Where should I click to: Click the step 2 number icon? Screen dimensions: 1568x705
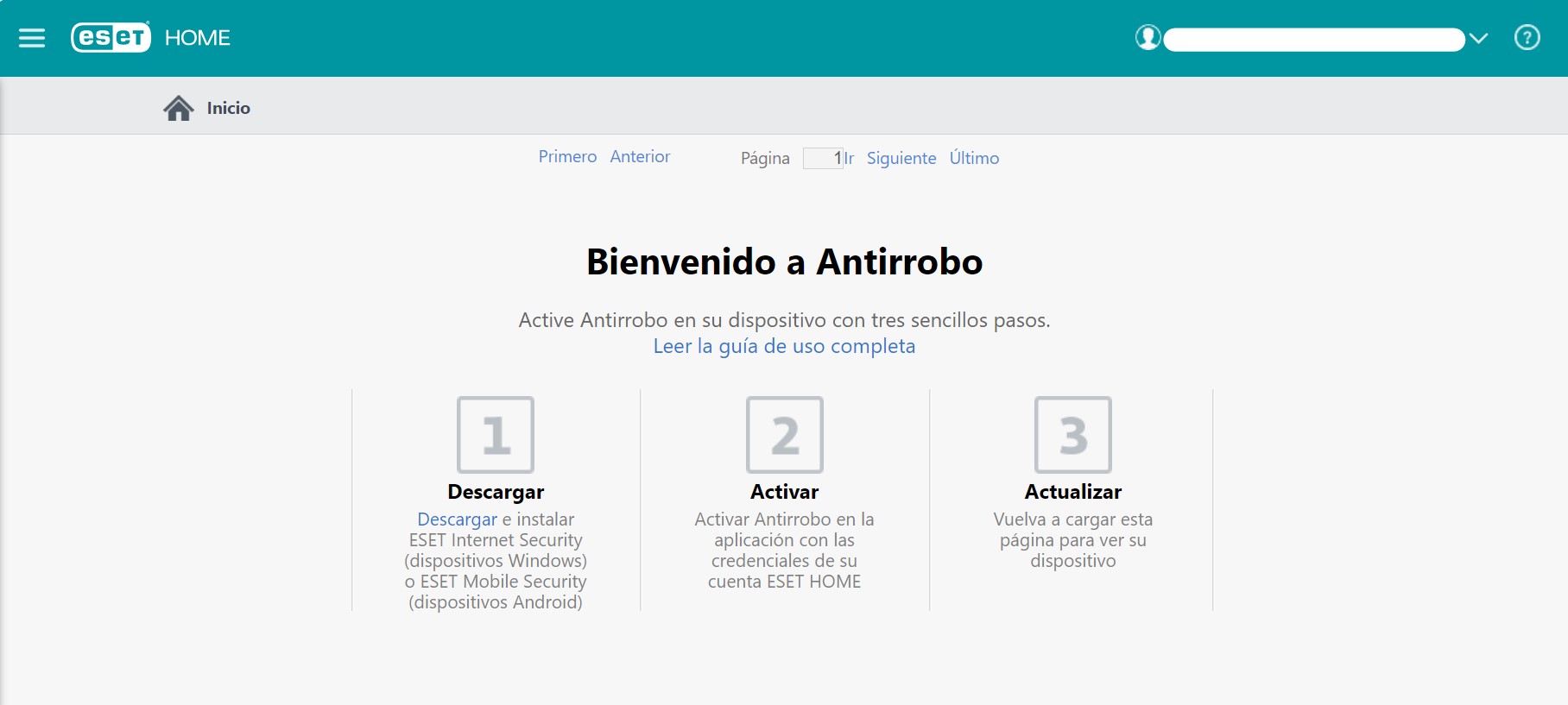pyautogui.click(x=784, y=435)
